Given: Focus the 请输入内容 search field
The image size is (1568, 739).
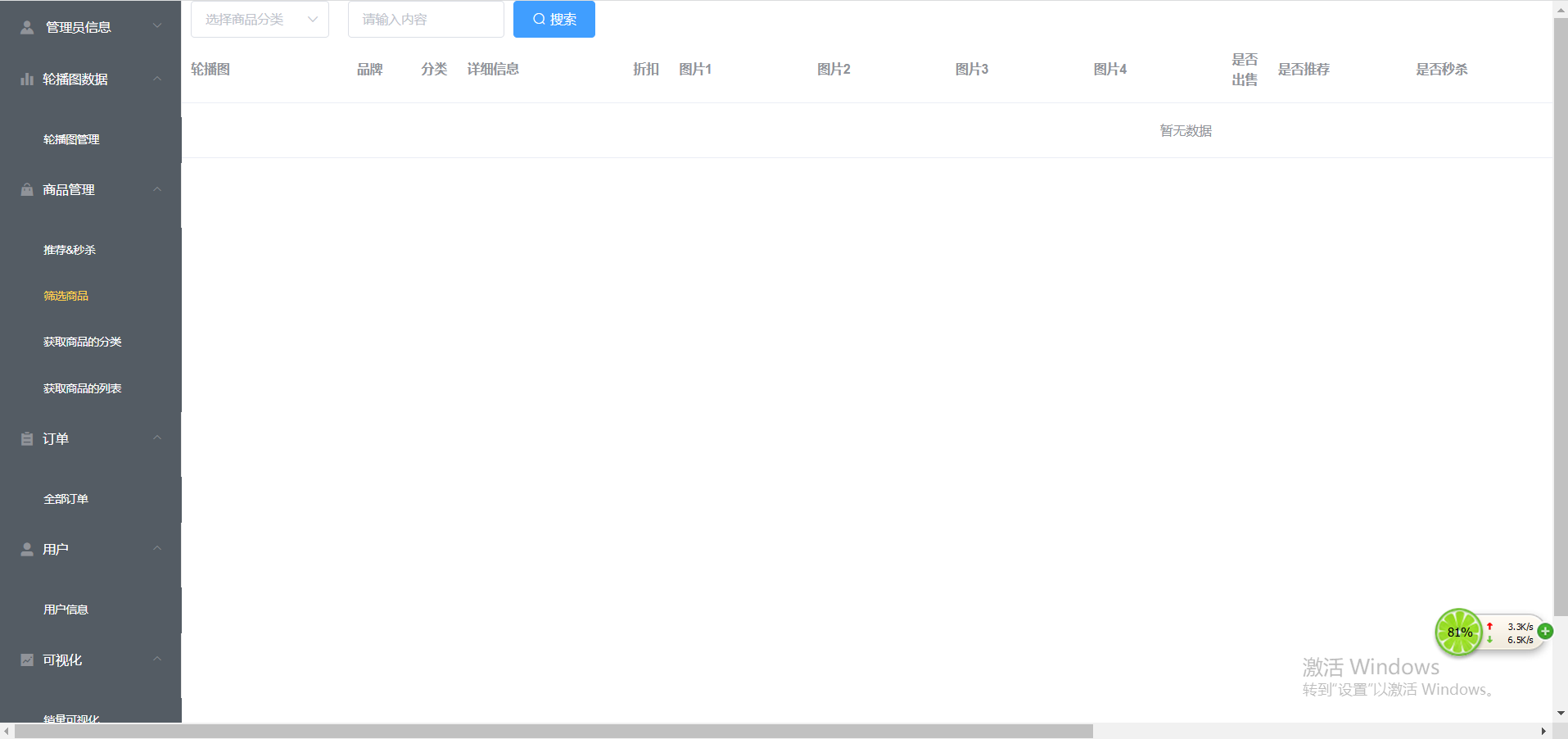Looking at the screenshot, I should [x=426, y=19].
